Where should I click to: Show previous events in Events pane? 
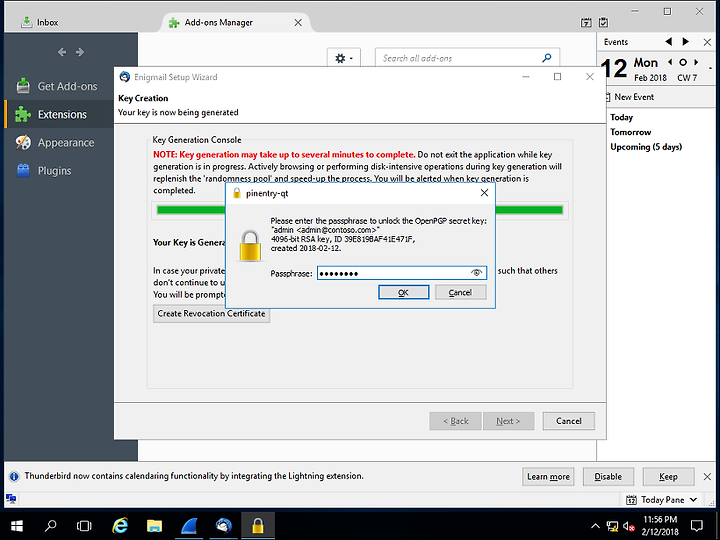point(669,42)
